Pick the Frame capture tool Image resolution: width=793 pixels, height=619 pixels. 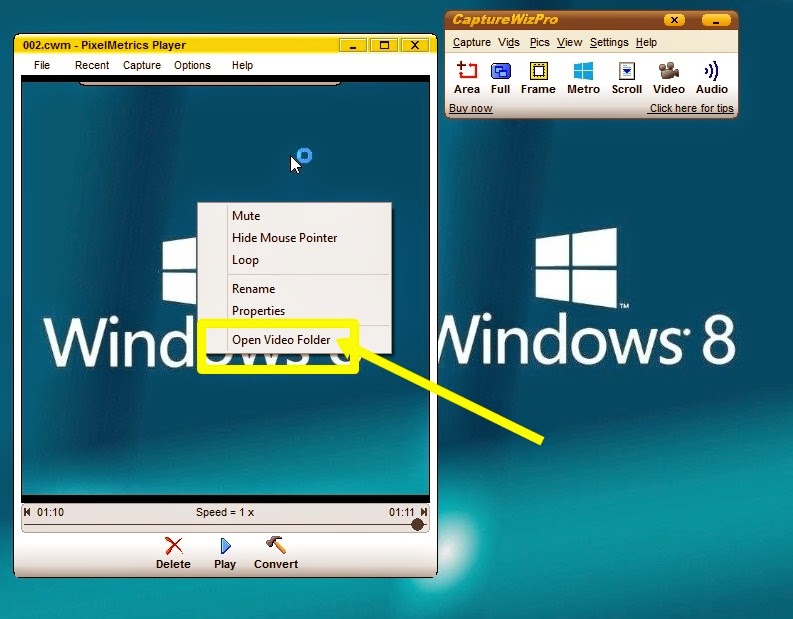pyautogui.click(x=538, y=78)
